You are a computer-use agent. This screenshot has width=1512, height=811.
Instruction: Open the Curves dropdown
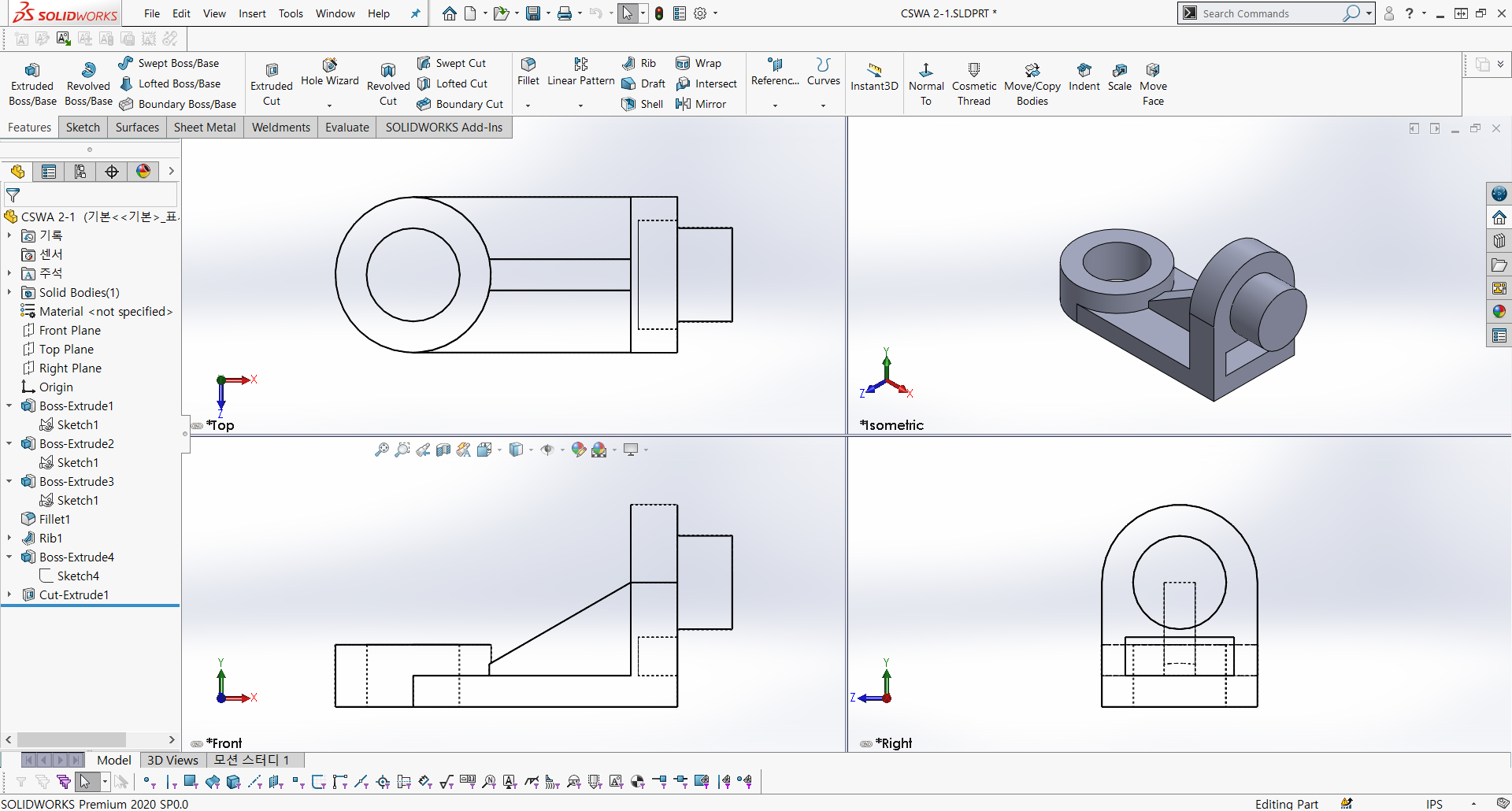[x=823, y=105]
